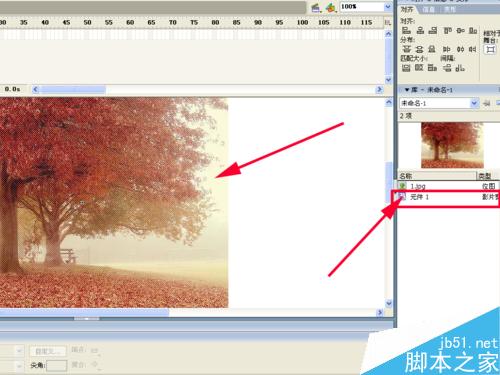Click the timeline horizontal scroll right arrow

[x=379, y=89]
